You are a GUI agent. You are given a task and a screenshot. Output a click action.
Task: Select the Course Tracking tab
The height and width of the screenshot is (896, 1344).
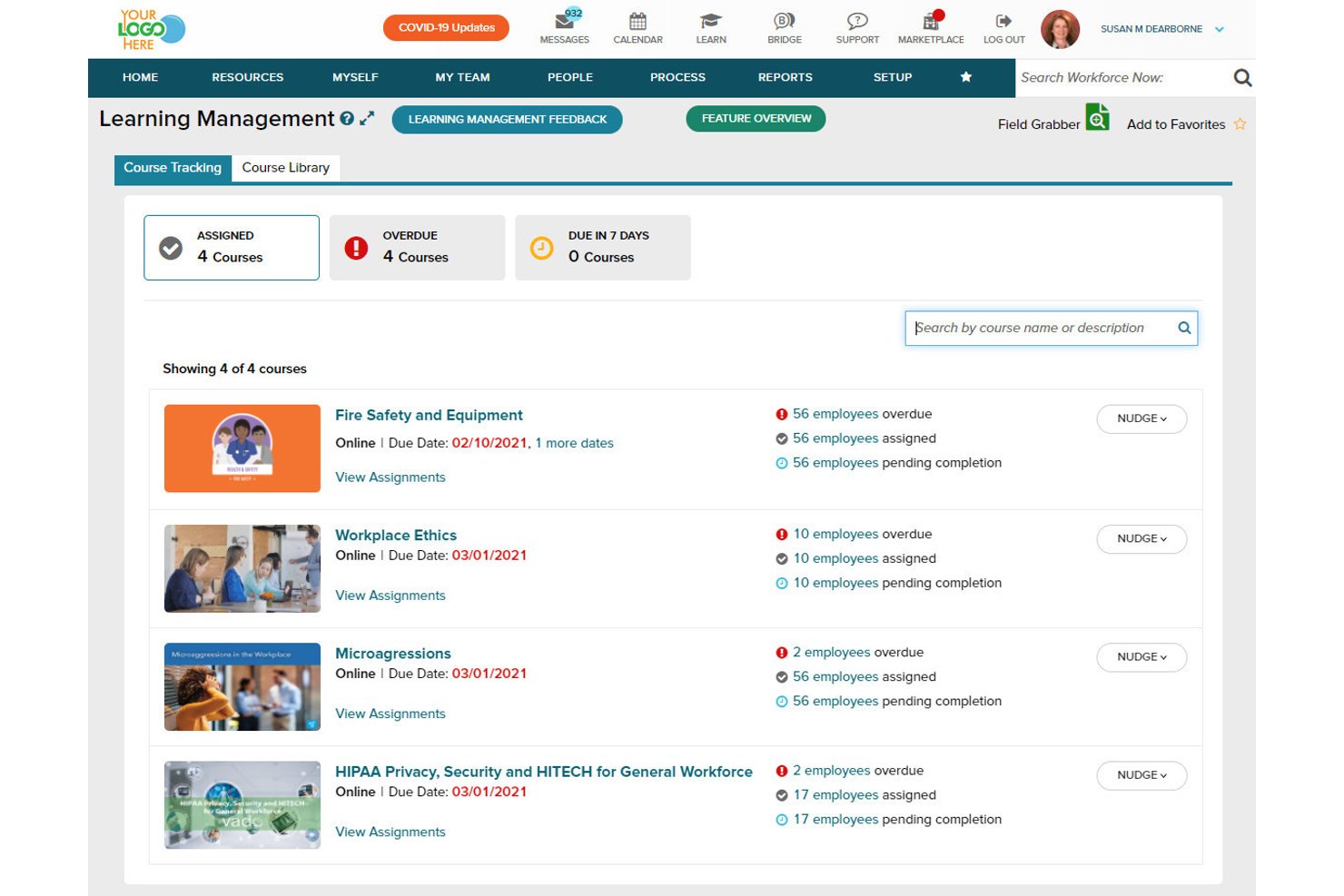(173, 168)
